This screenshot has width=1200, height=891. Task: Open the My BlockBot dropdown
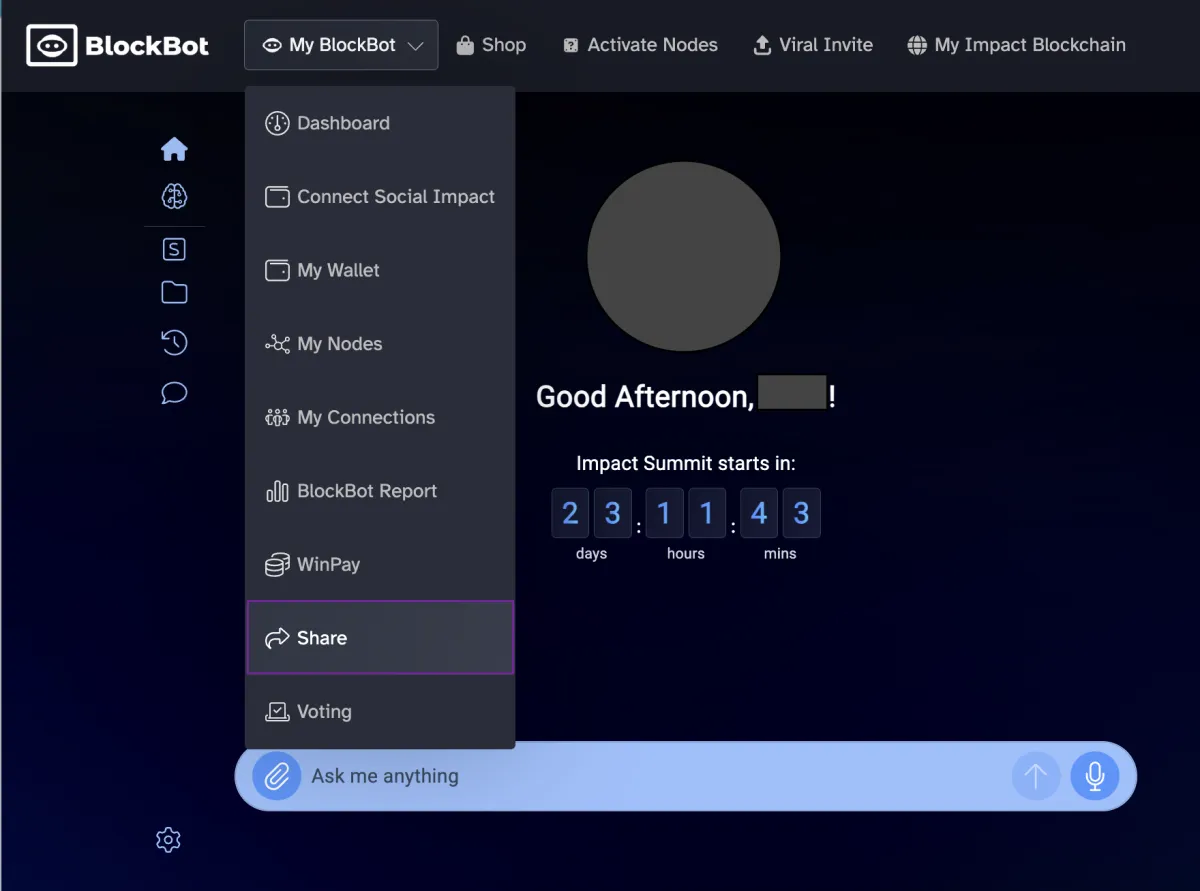click(341, 45)
